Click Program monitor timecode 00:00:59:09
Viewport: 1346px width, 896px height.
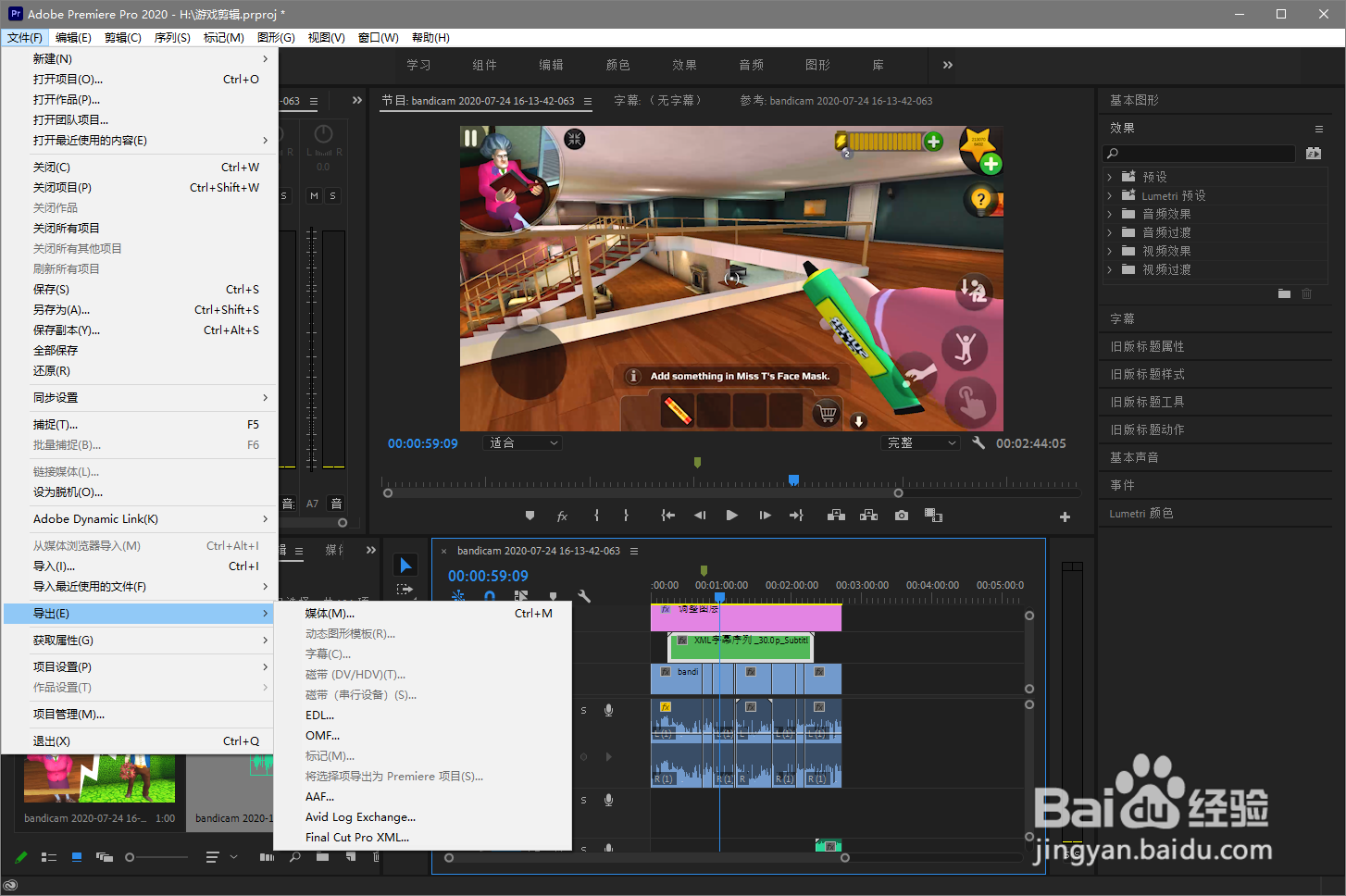click(x=422, y=443)
